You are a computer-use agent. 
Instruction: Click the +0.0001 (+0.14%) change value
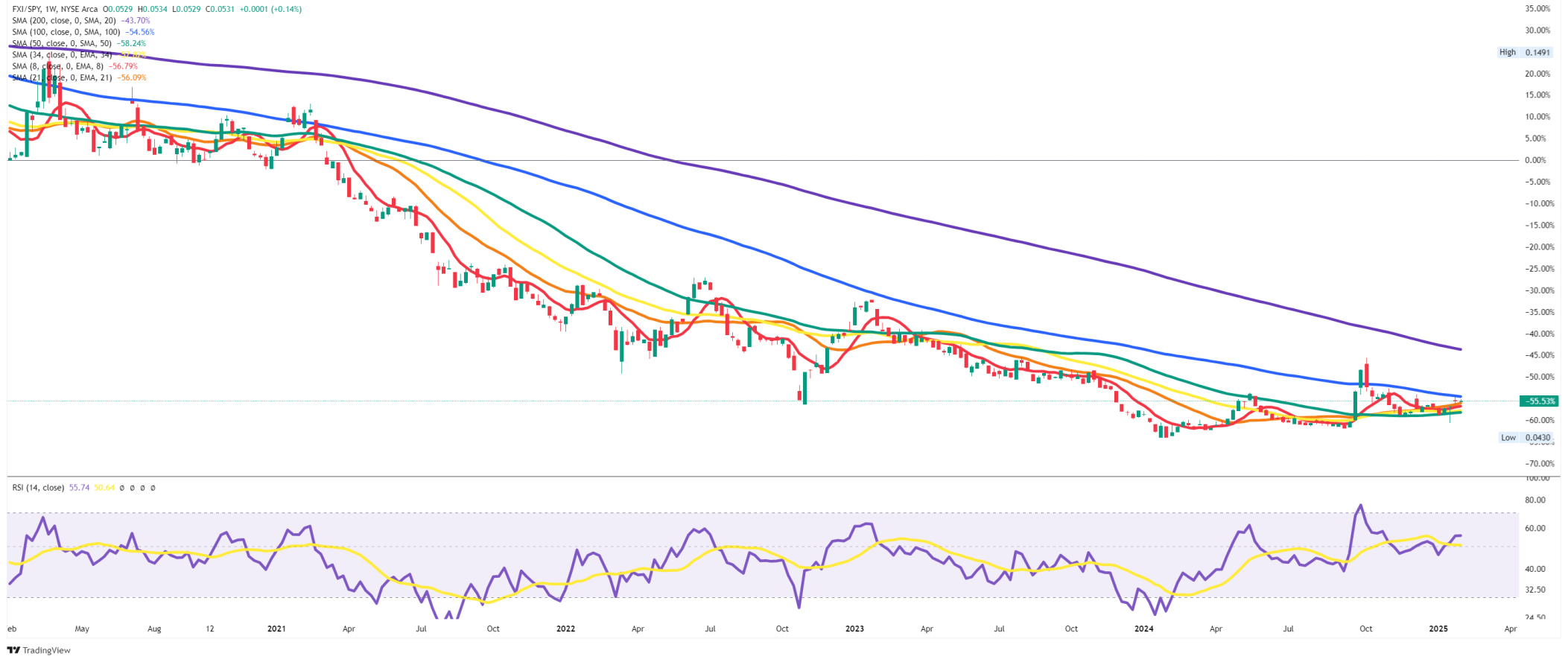(270, 9)
